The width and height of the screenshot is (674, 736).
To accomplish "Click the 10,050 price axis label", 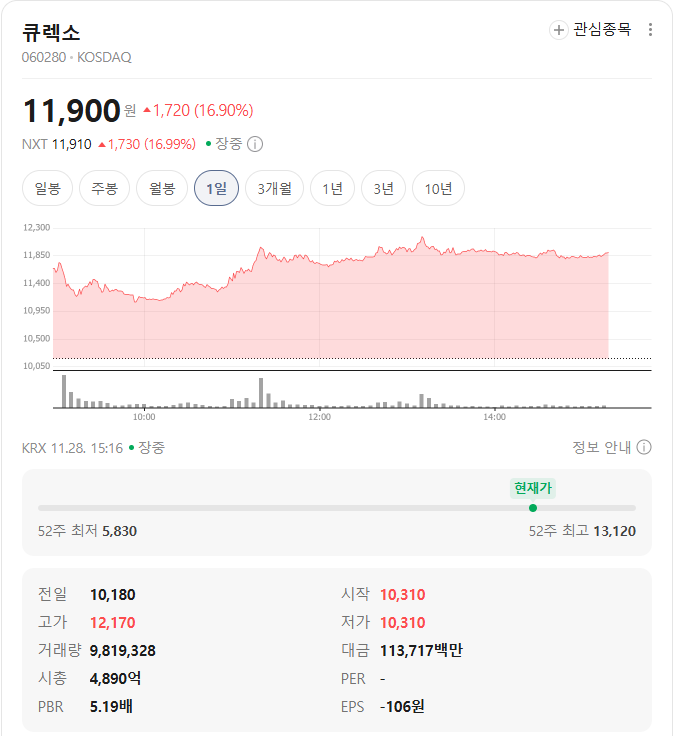I will [x=37, y=366].
